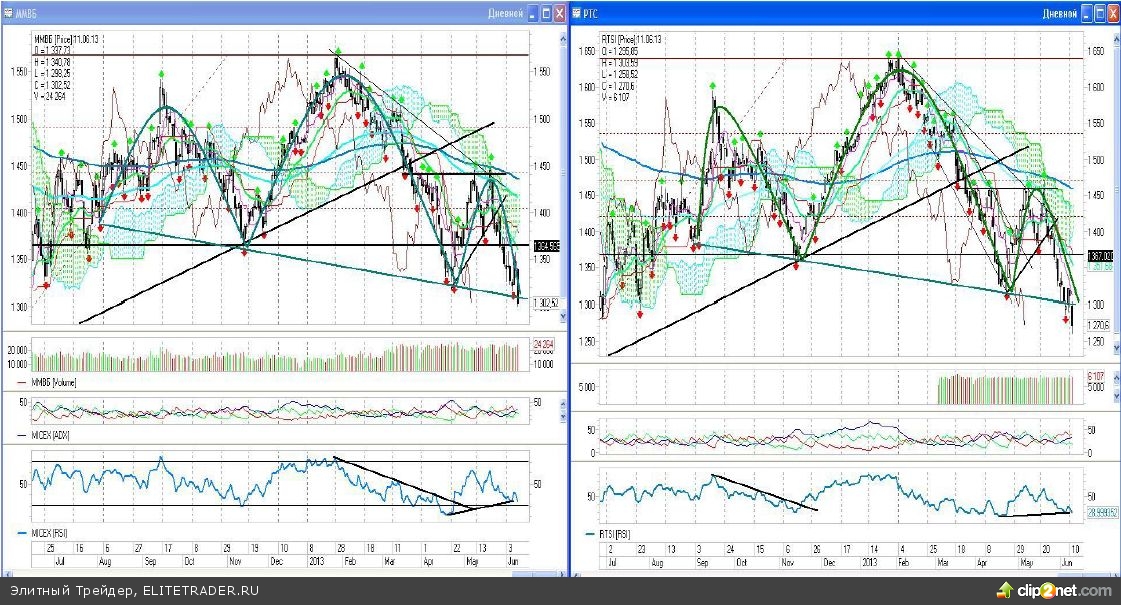Viewport: 1121px width, 605px height.
Task: Minimize the PTC chart window
Action: 1084,13
